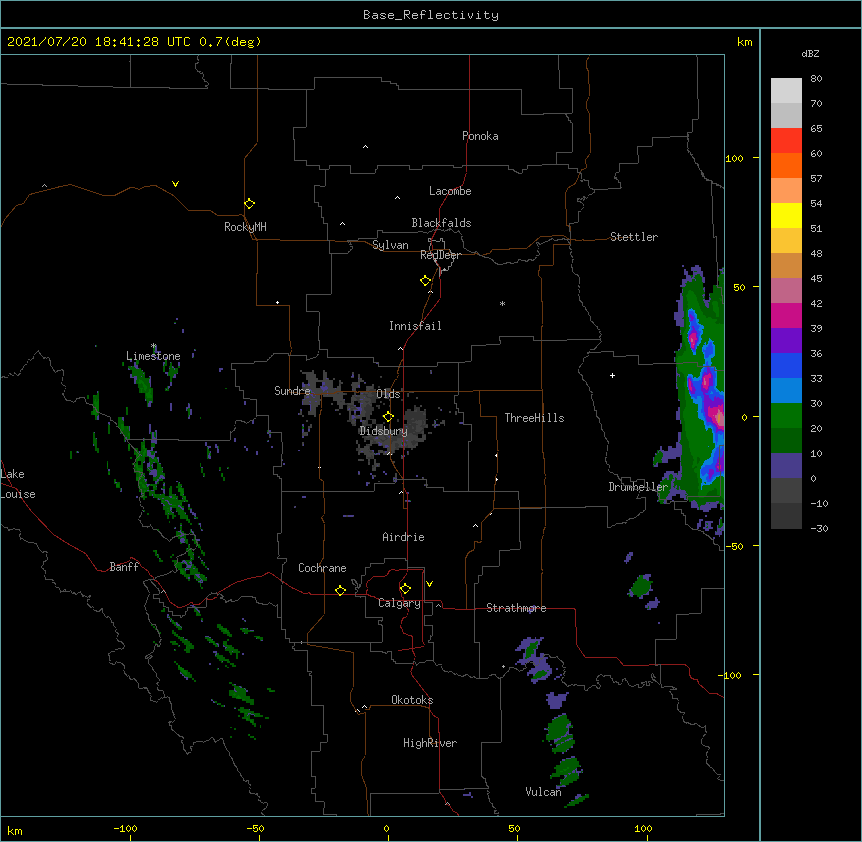
Task: Click the HighRiver label
Action: (x=430, y=743)
